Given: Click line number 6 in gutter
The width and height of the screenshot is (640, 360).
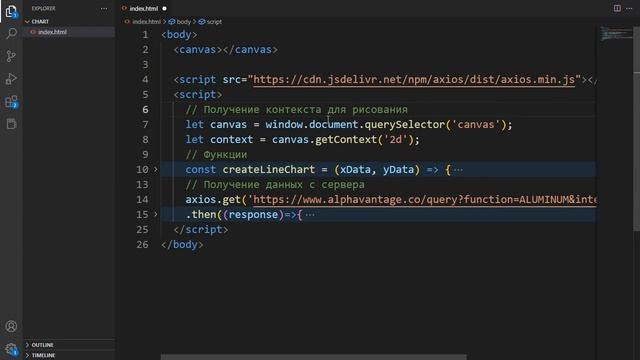Looking at the screenshot, I should [145, 109].
